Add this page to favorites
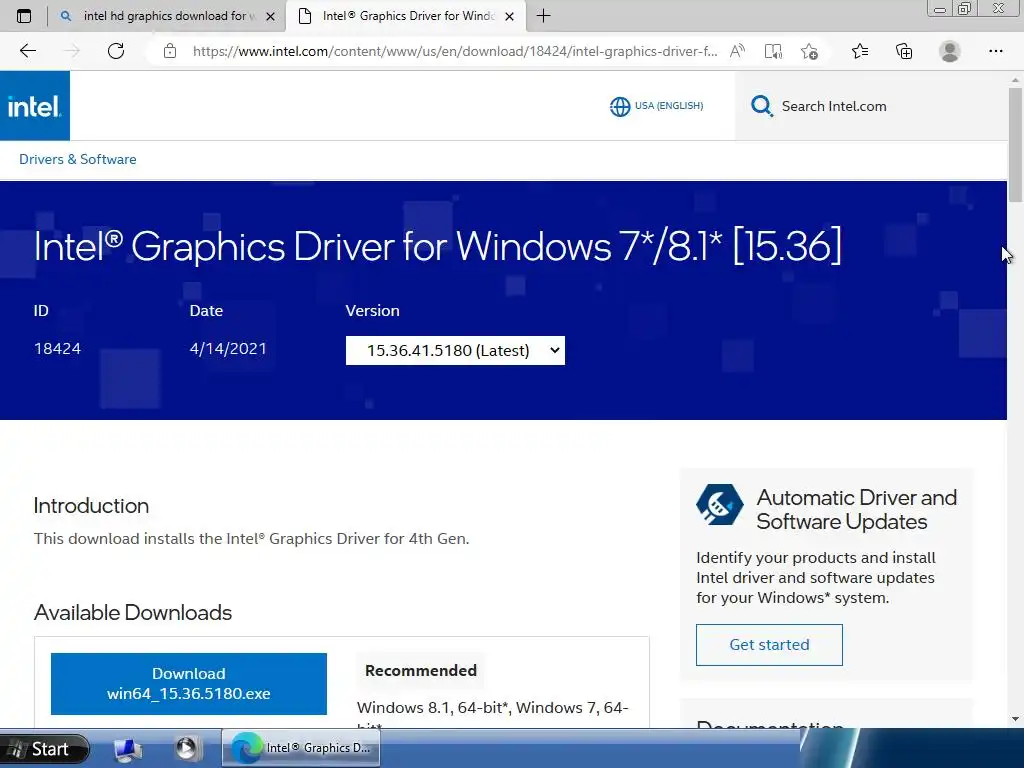The image size is (1024, 768). [x=809, y=51]
